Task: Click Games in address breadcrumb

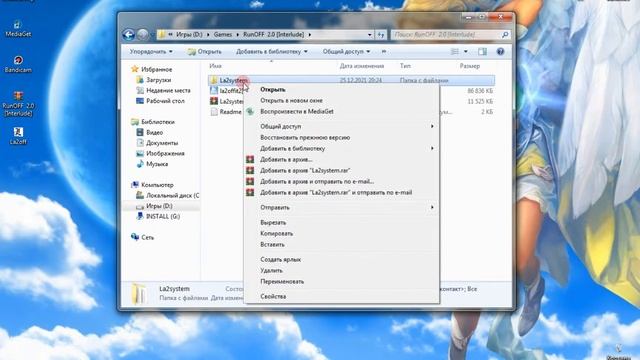Action: (223, 35)
